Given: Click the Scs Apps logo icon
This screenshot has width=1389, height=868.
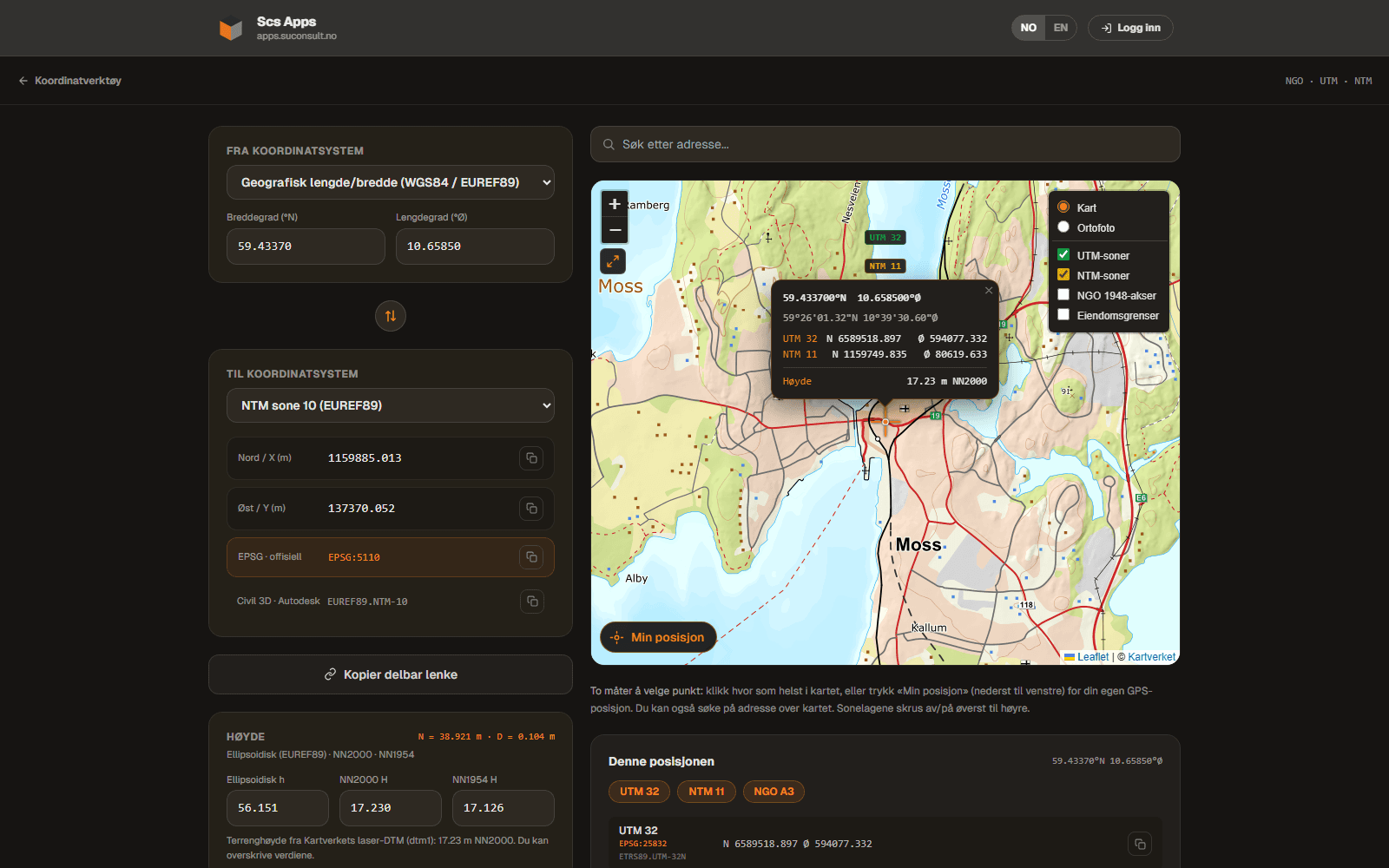Looking at the screenshot, I should pos(230,30).
